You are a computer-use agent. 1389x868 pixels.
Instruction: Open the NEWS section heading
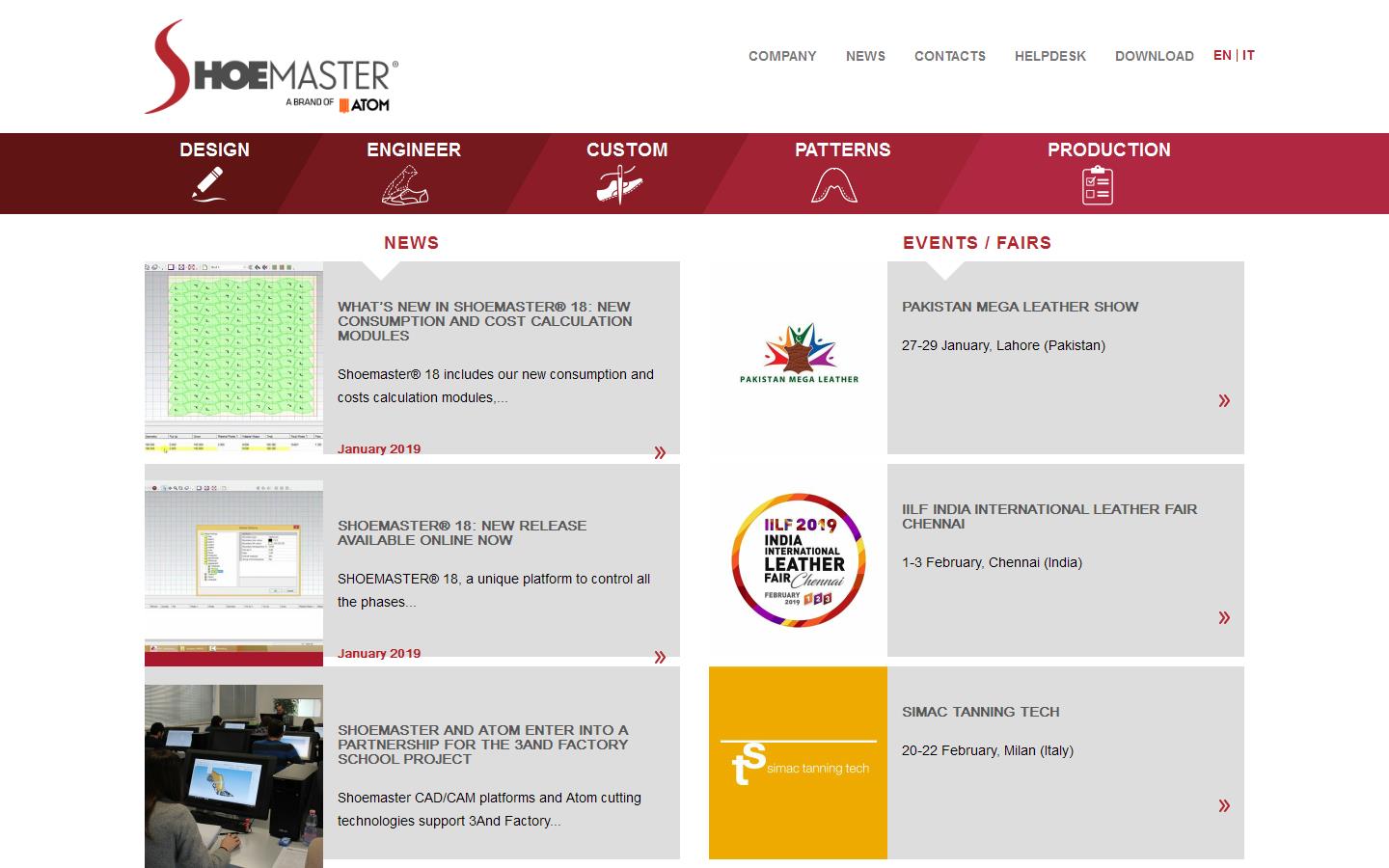[x=411, y=243]
